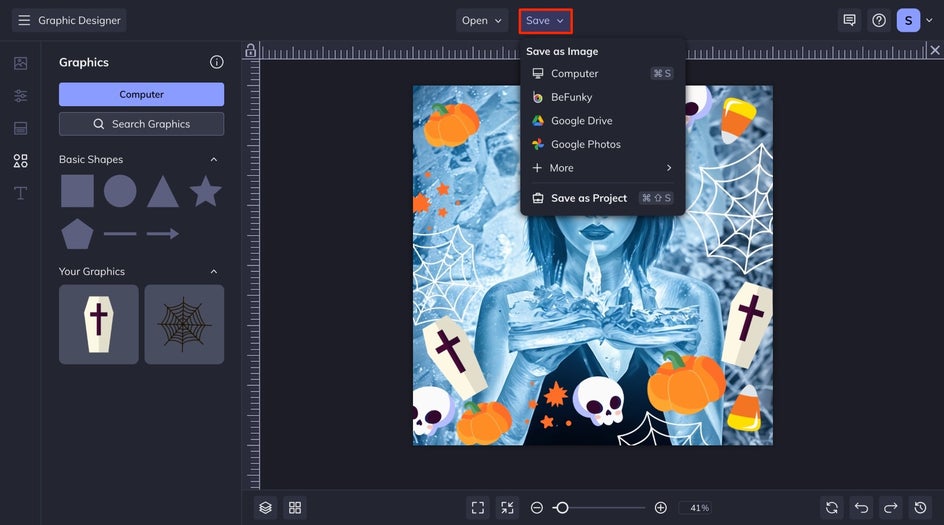
Task: Select the coffin graphic thumbnail
Action: coord(99,325)
